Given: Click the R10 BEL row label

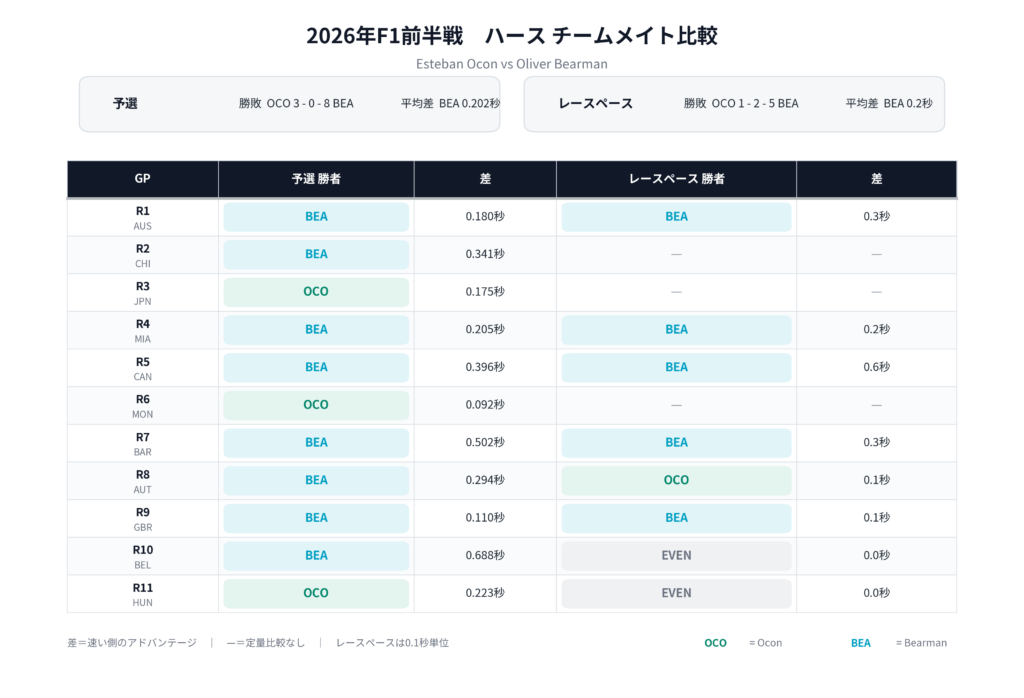Looking at the screenshot, I should click(x=142, y=557).
